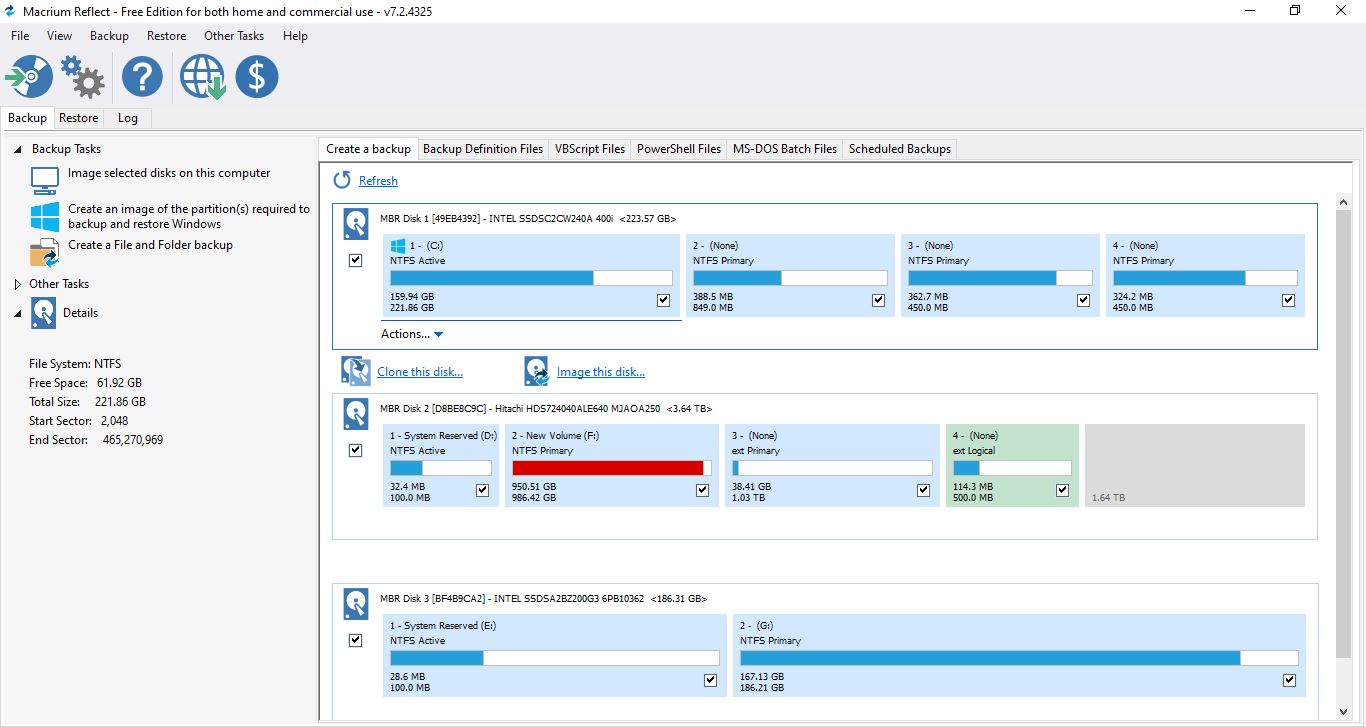Click the red usage bar of New Volume (F:)
This screenshot has height=727, width=1366.
click(608, 468)
